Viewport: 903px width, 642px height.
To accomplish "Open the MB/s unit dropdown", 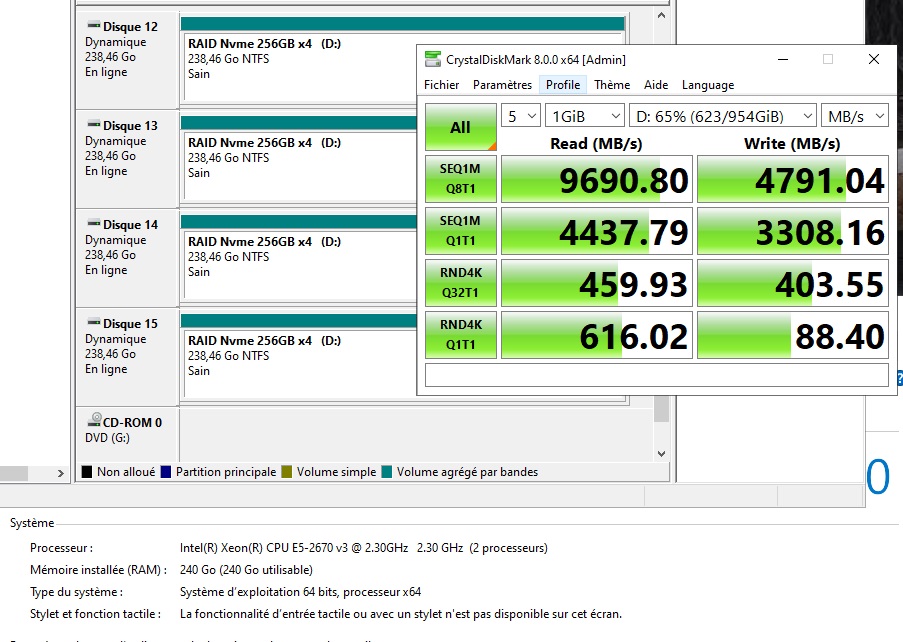I will pos(855,116).
